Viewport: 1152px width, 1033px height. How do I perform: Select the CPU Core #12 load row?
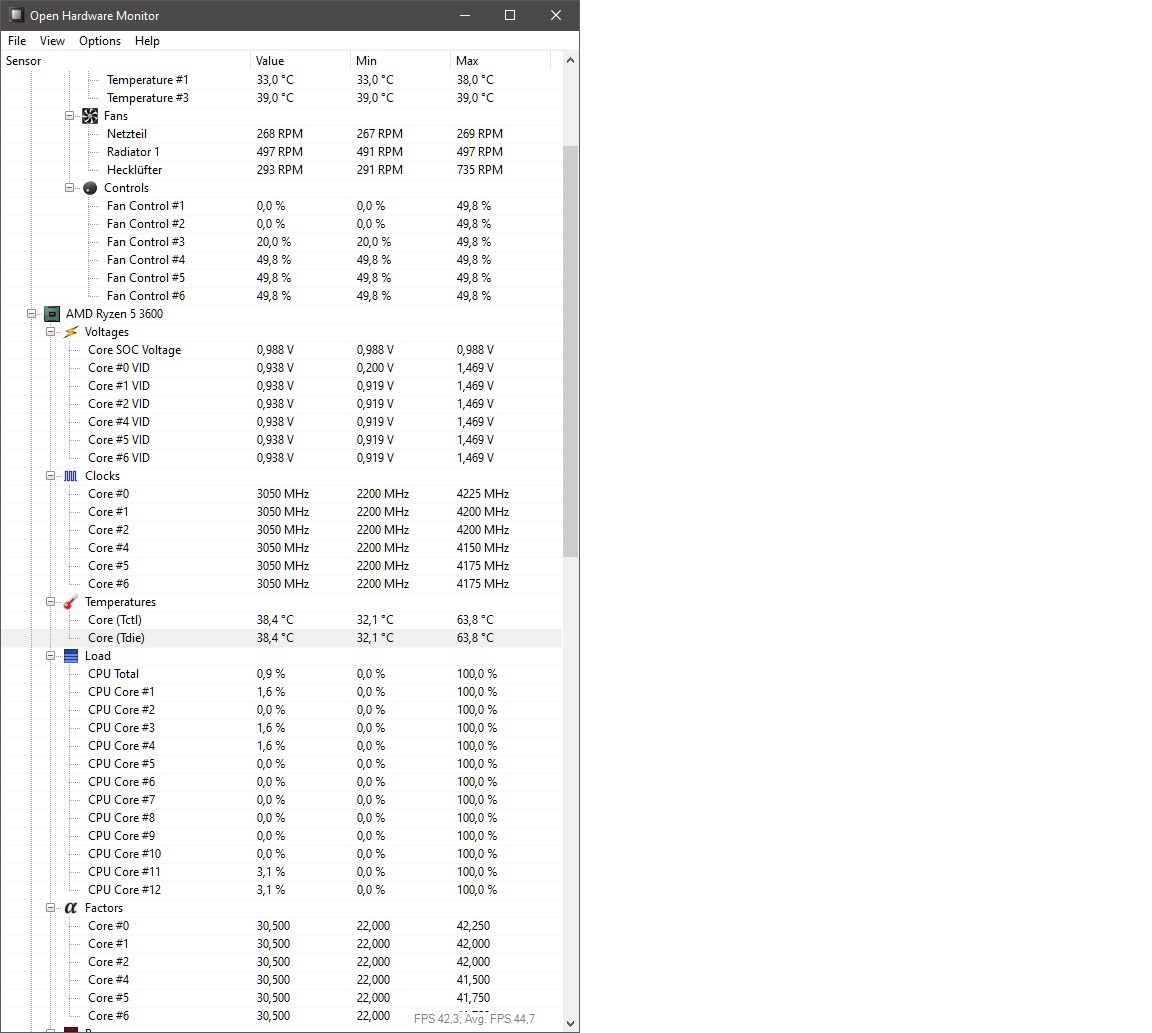(x=281, y=890)
